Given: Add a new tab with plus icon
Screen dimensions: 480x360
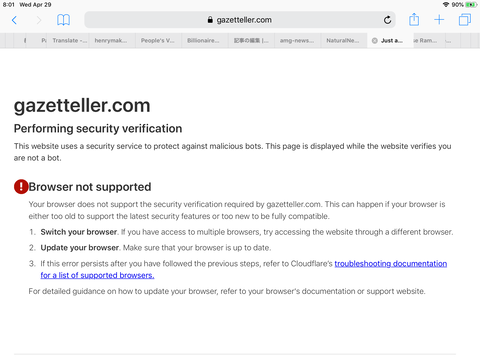Looking at the screenshot, I should pyautogui.click(x=439, y=20).
